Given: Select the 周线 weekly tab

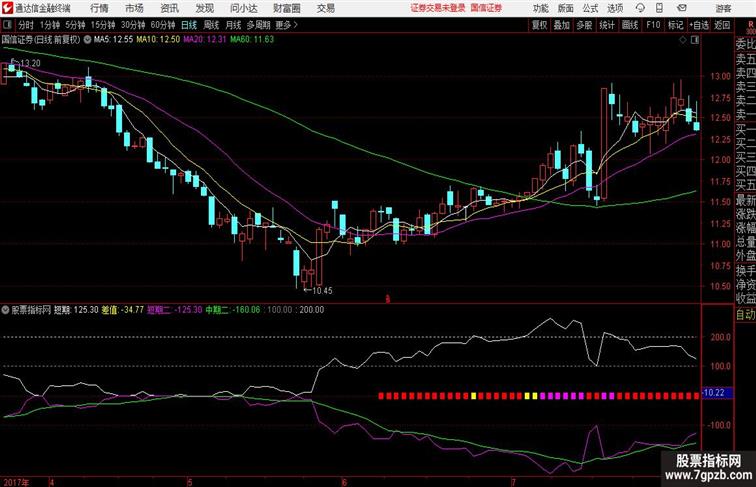Looking at the screenshot, I should click(211, 25).
